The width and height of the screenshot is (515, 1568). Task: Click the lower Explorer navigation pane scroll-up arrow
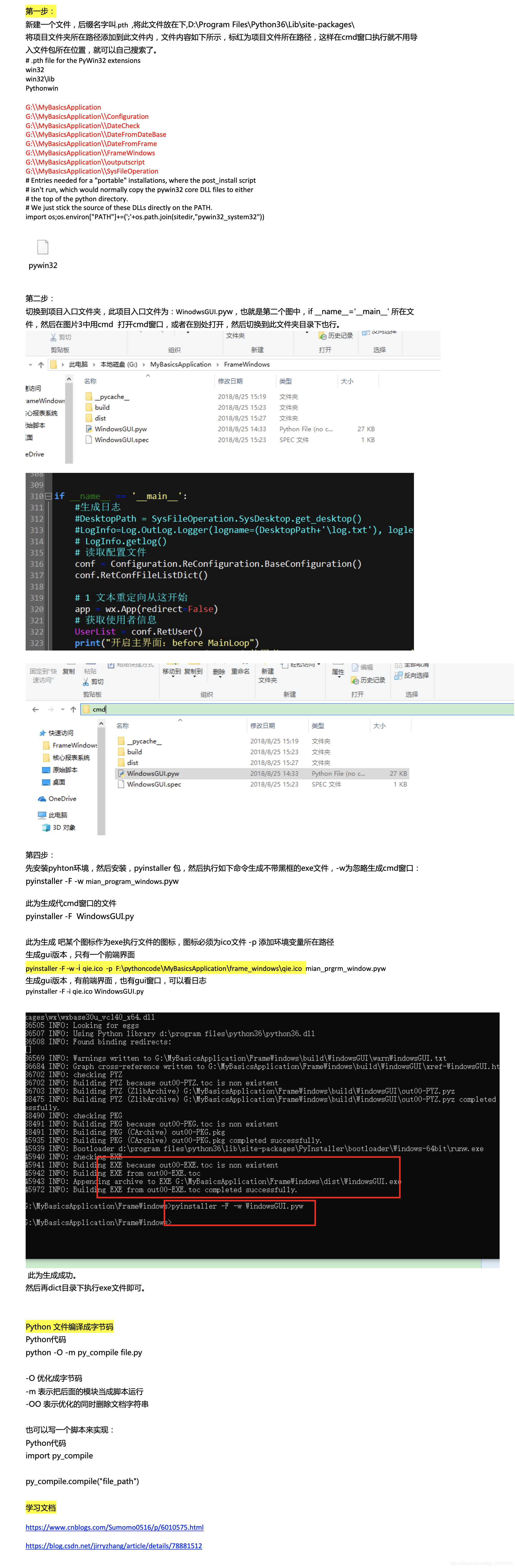click(101, 724)
